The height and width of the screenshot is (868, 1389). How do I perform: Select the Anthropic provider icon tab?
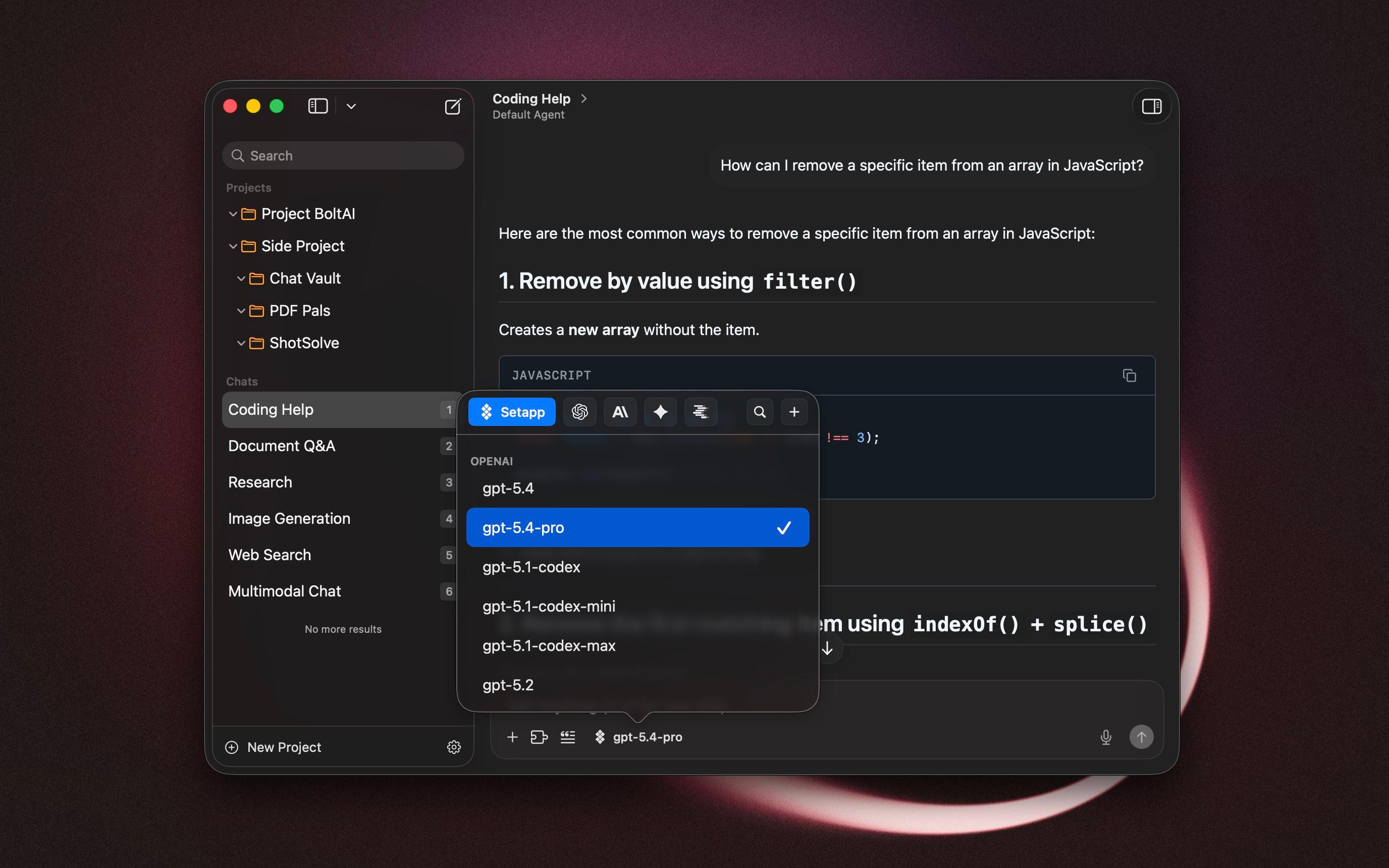pyautogui.click(x=620, y=412)
